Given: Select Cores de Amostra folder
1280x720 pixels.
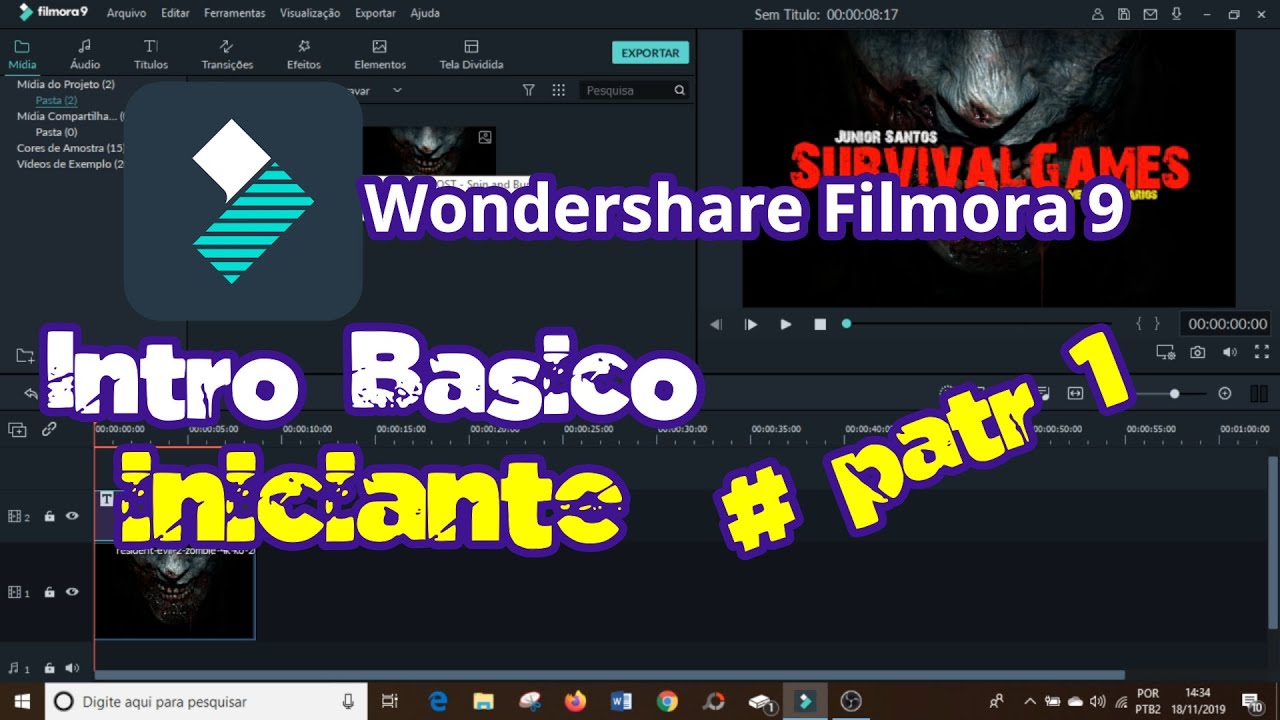Looking at the screenshot, I should 70,148.
